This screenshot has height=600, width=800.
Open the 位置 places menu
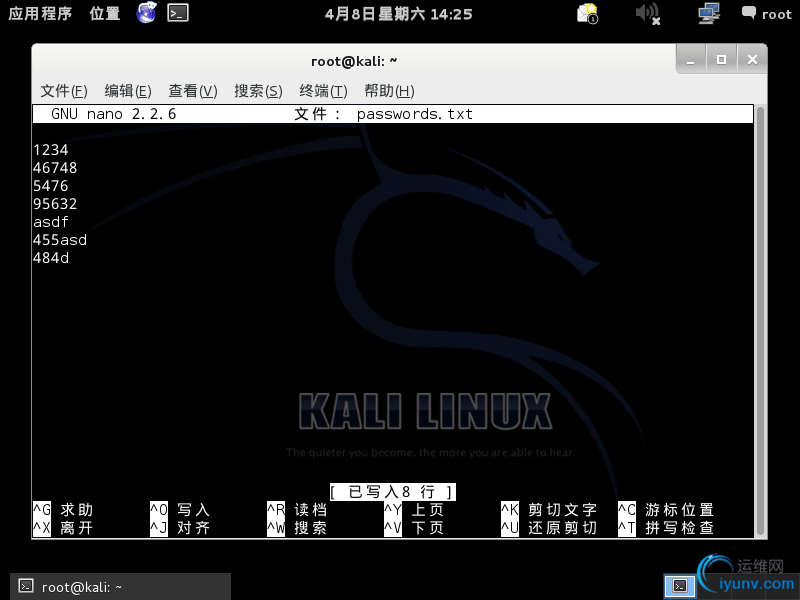[x=105, y=13]
